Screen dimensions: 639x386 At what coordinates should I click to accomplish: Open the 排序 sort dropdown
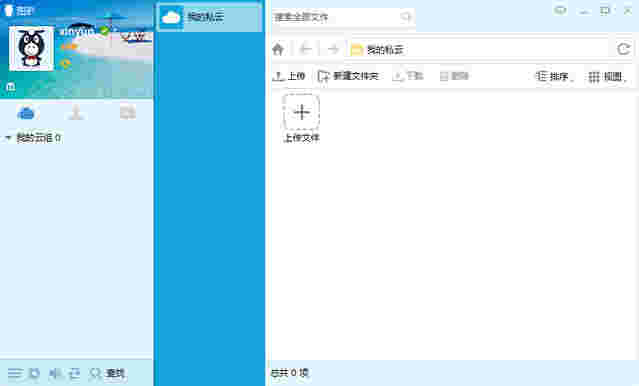click(555, 76)
